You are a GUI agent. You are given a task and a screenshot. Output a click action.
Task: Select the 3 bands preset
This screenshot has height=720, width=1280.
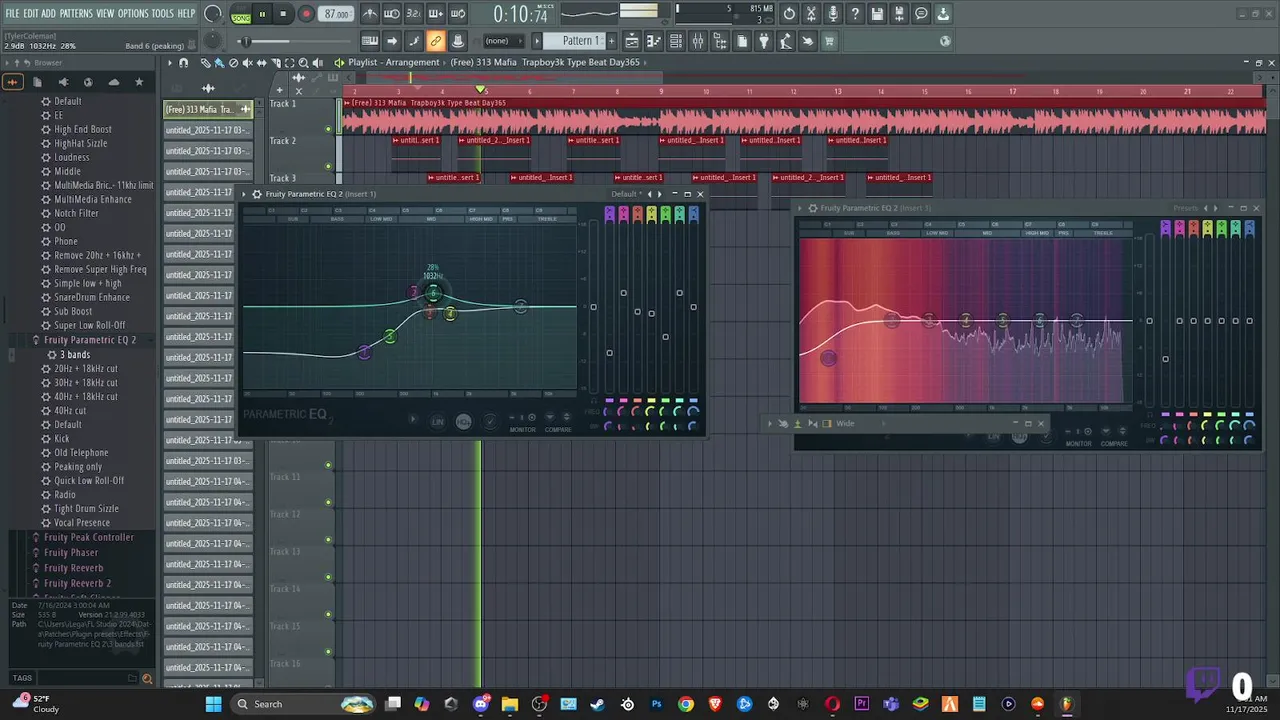(x=75, y=355)
